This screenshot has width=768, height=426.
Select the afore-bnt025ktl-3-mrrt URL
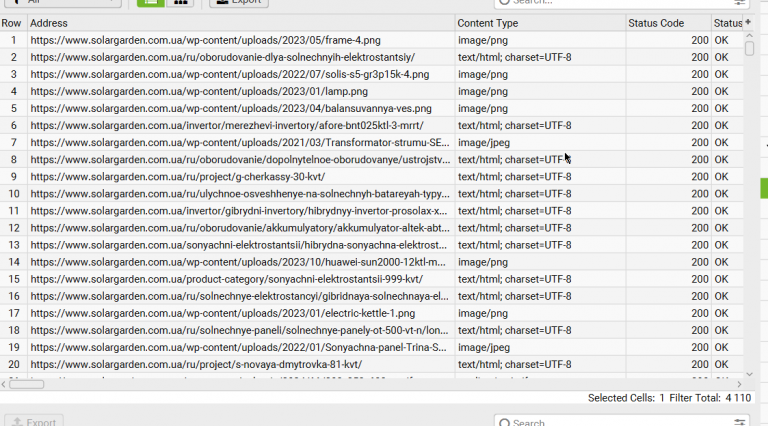click(x=227, y=125)
